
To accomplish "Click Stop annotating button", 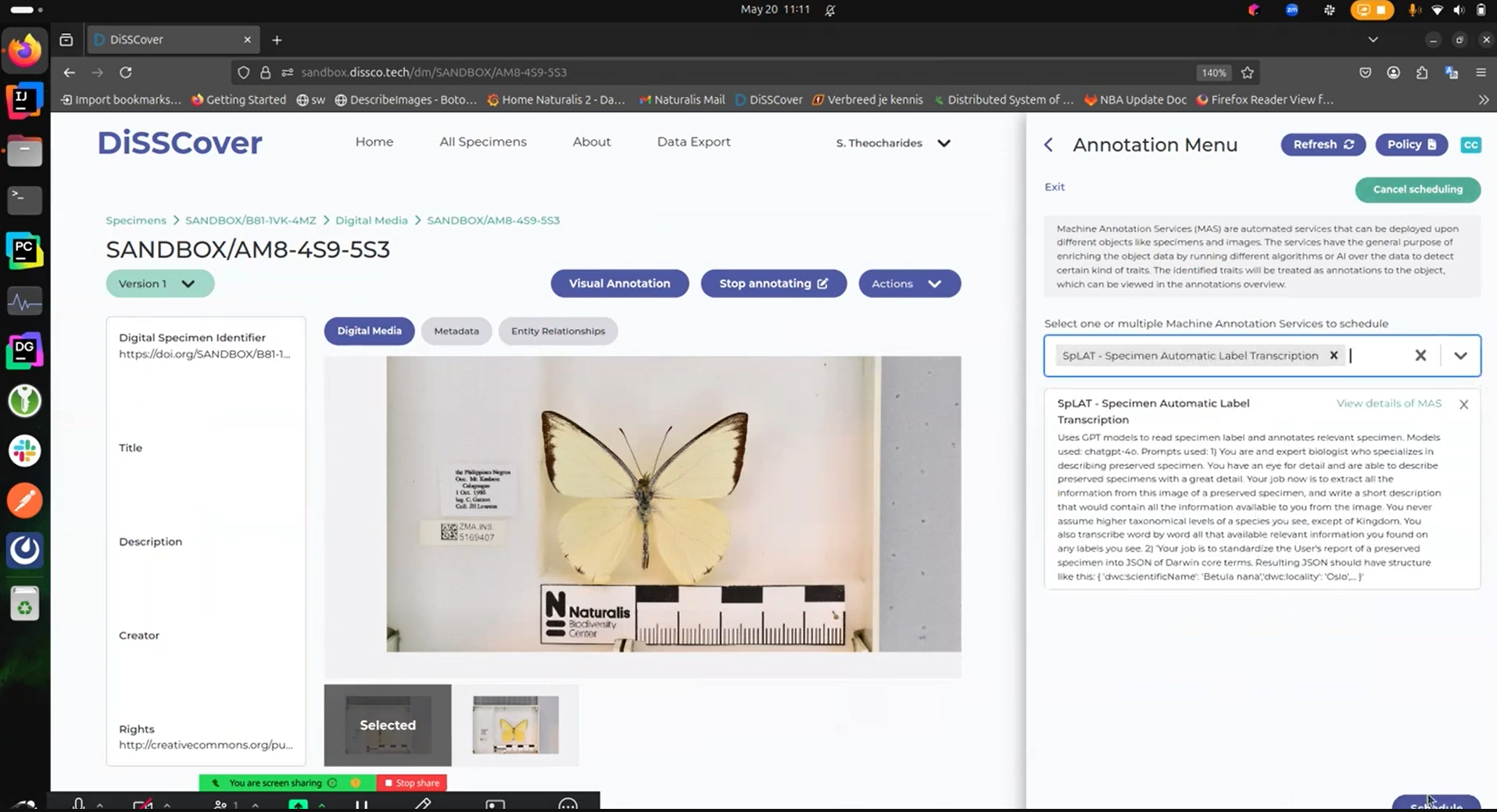I will click(x=773, y=284).
